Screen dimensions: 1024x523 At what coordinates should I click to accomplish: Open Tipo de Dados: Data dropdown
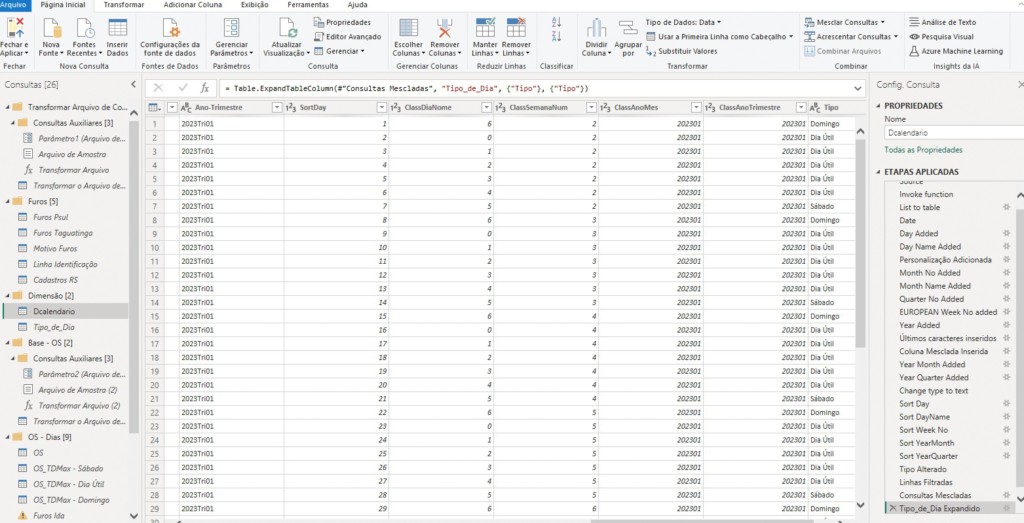683,22
